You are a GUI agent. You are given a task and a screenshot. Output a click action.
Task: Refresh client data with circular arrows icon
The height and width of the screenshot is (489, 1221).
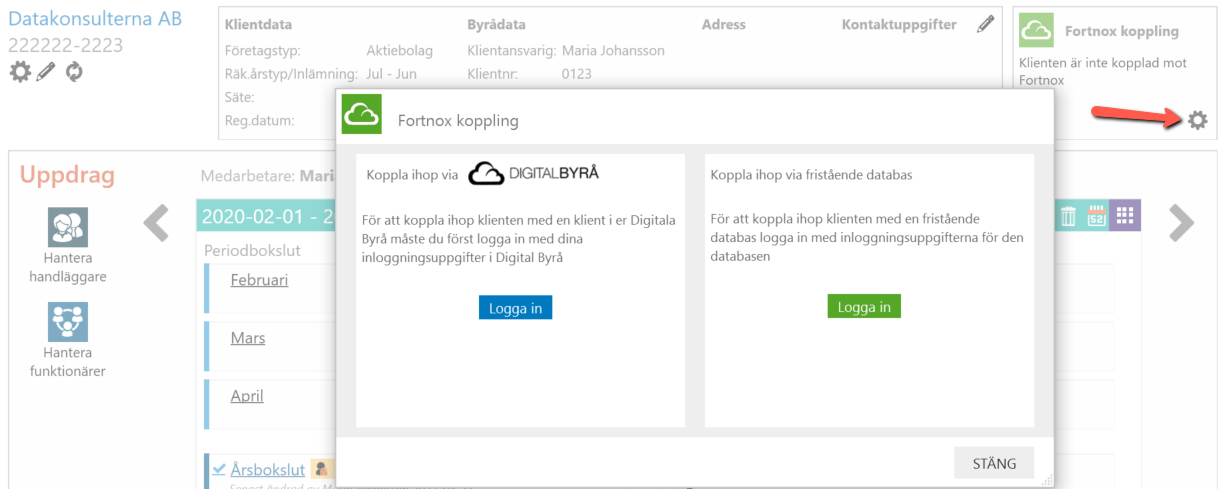pyautogui.click(x=74, y=72)
